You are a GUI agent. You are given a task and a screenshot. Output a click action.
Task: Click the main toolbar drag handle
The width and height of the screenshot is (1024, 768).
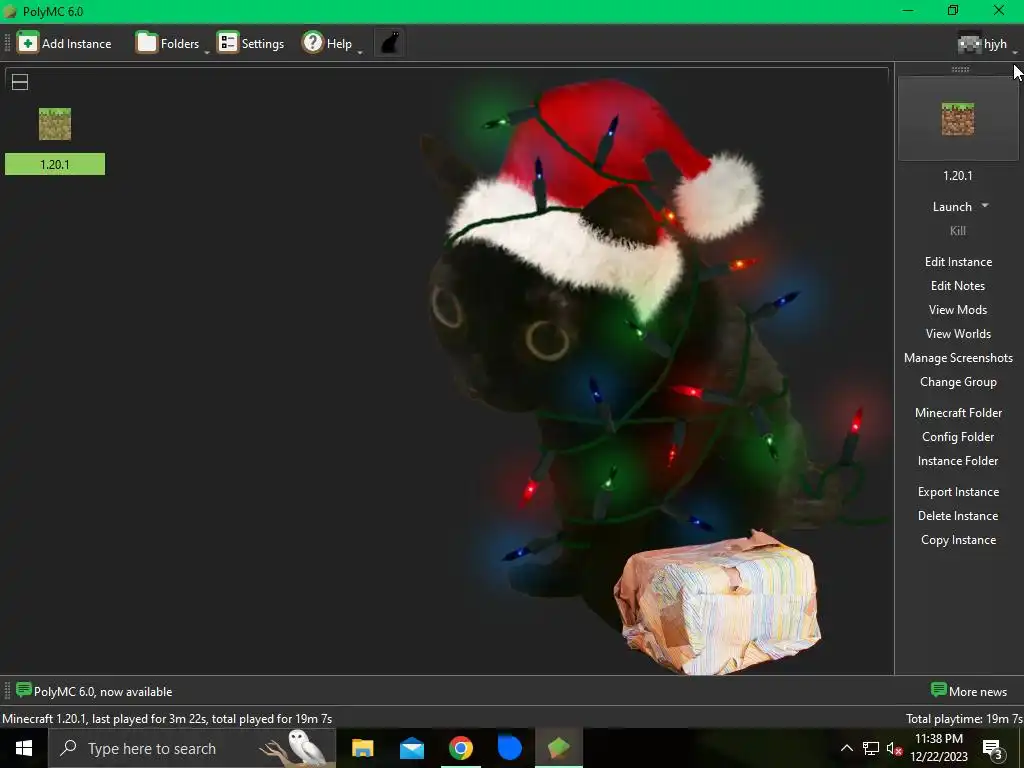coord(7,43)
